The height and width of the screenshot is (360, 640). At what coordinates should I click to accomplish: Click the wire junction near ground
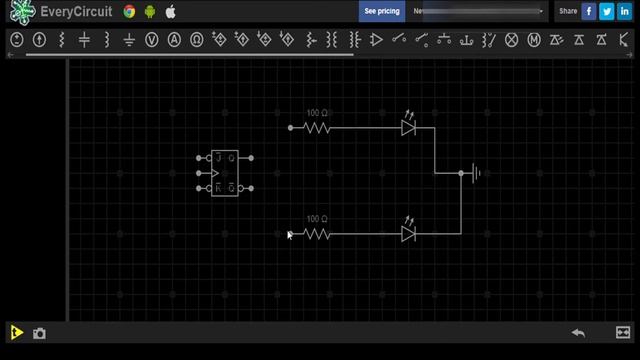pos(461,173)
